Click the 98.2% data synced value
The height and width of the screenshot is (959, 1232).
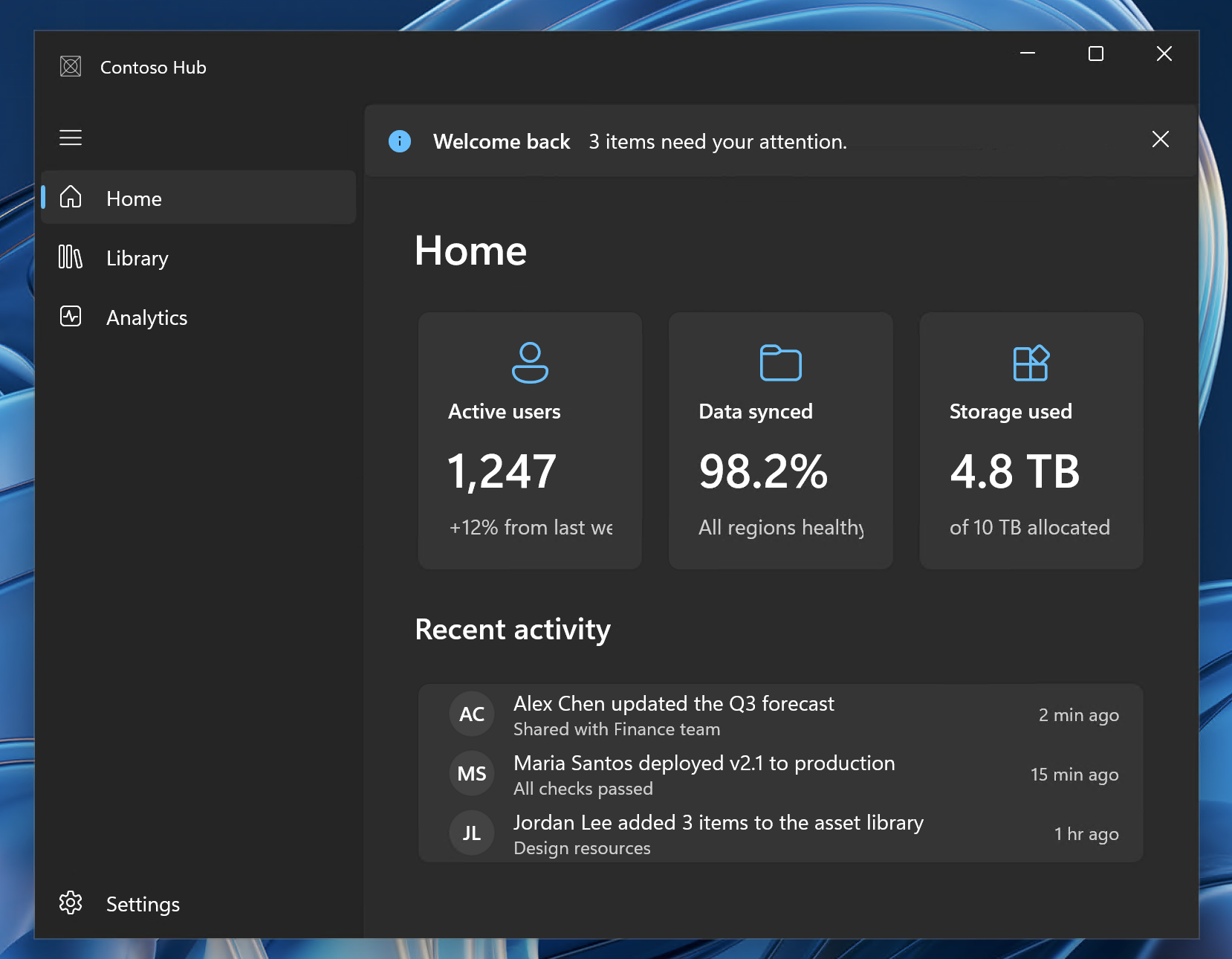[763, 471]
